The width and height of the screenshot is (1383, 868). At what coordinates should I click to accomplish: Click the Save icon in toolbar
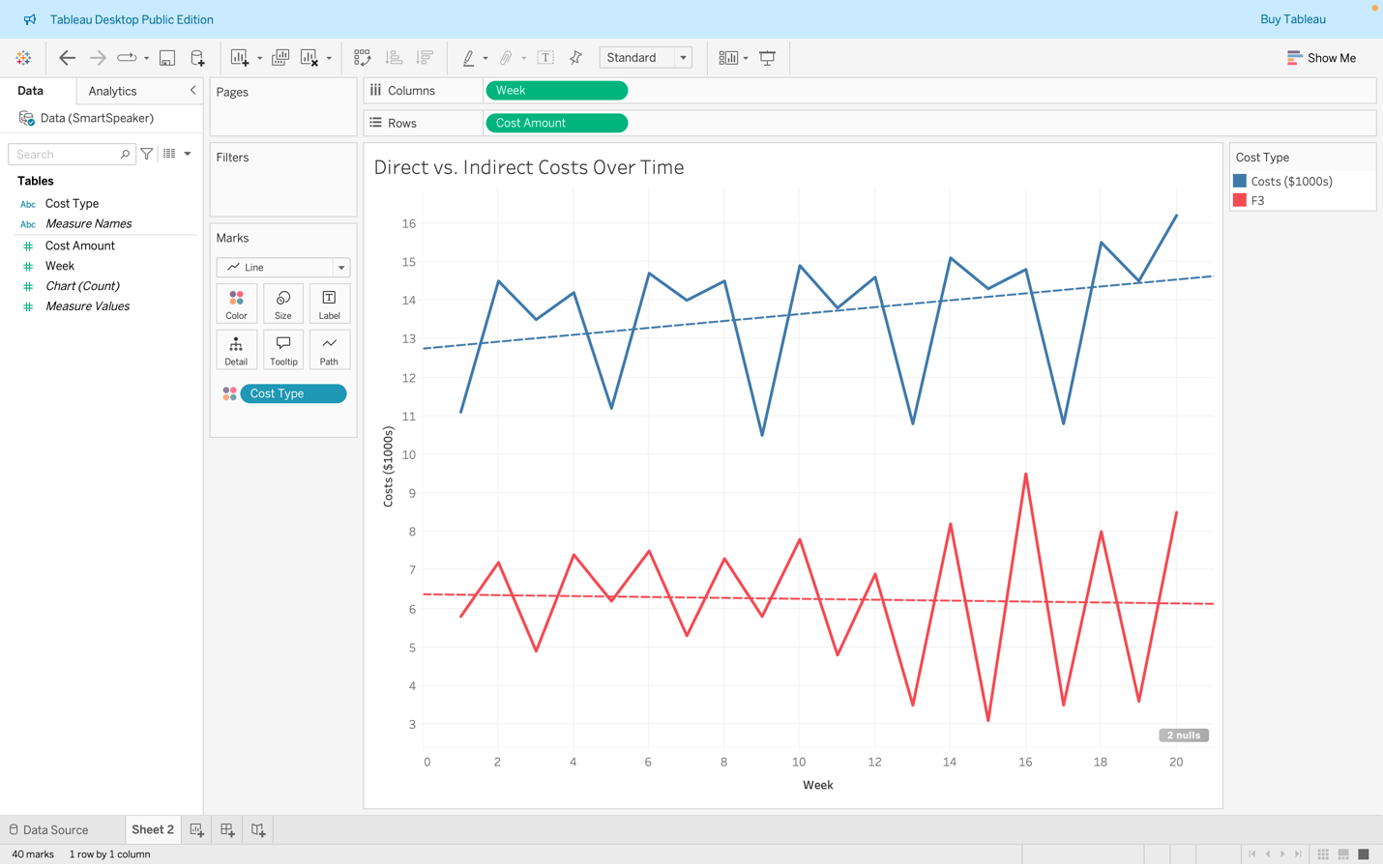pyautogui.click(x=167, y=58)
